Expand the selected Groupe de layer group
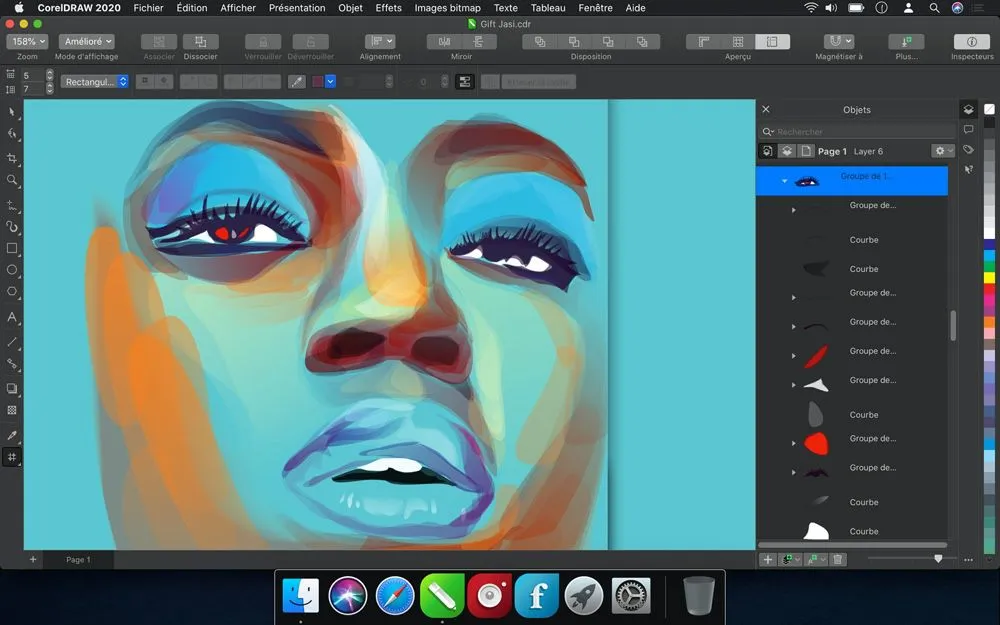Viewport: 1000px width, 625px height. coord(784,181)
